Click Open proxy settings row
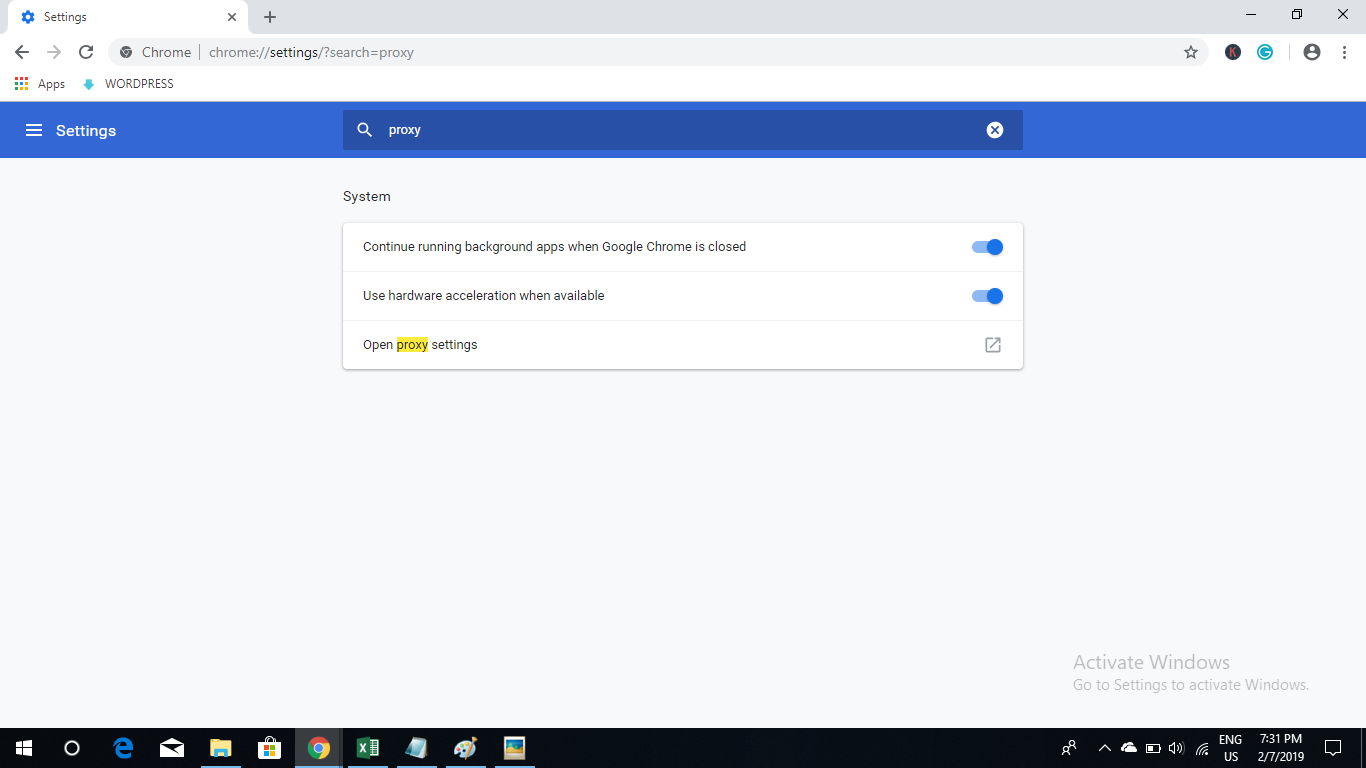 (x=683, y=345)
